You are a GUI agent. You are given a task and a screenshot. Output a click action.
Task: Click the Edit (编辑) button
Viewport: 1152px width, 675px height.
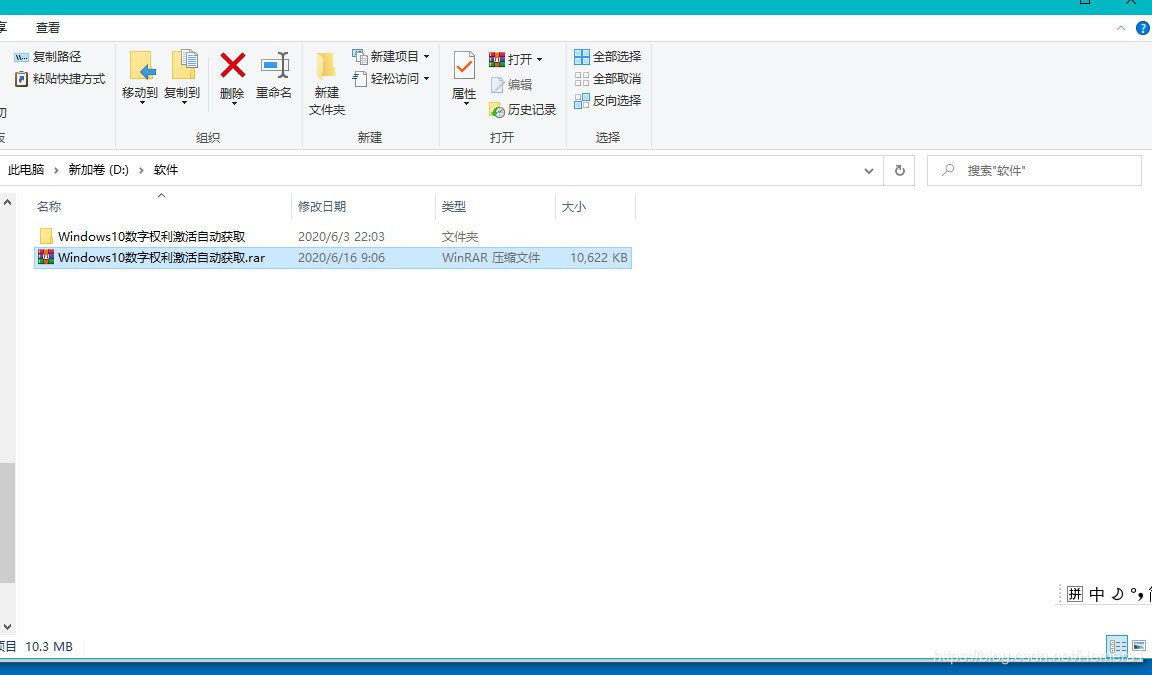[x=510, y=85]
